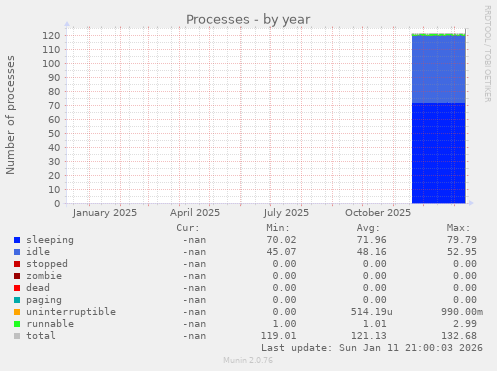Screen dimensions: 497x371
Task: Click sleeping minimum value 70.02
Action: (x=281, y=240)
